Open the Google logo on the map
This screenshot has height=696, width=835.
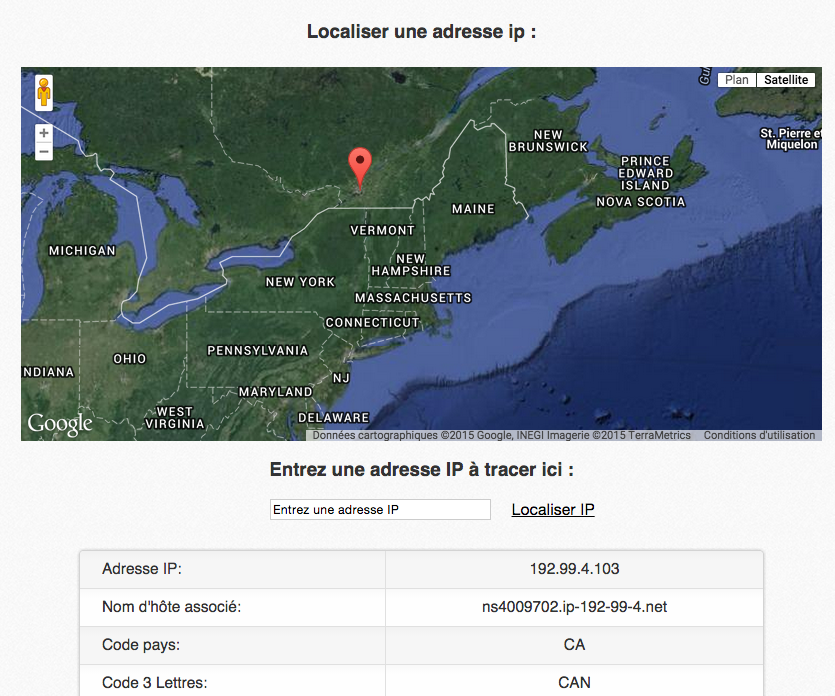pos(60,424)
